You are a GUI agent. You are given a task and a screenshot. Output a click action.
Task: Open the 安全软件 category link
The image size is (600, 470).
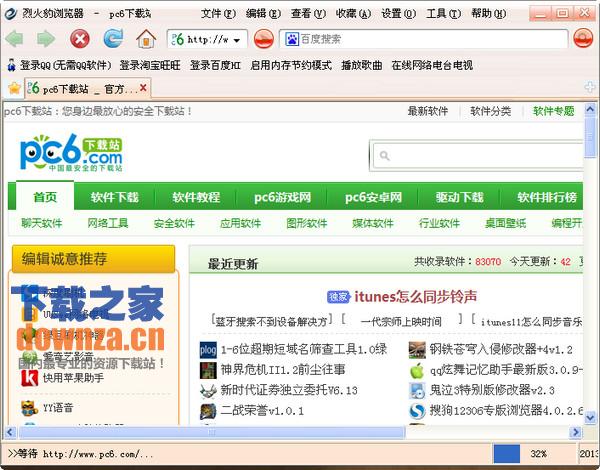point(174,223)
